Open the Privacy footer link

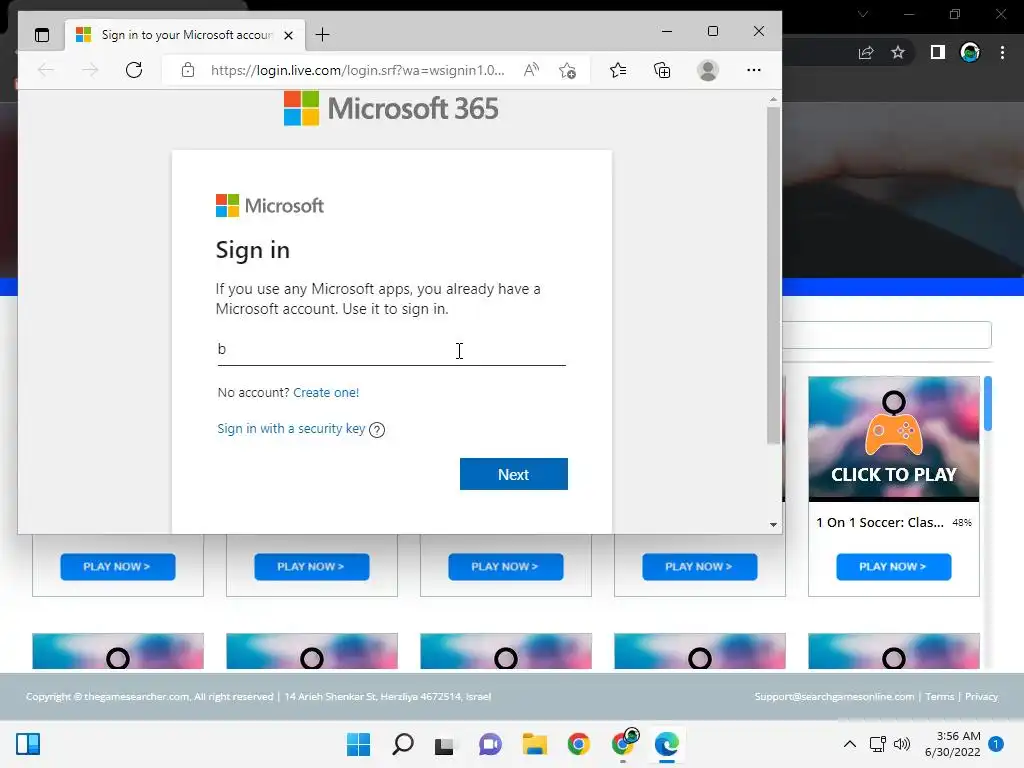point(982,696)
